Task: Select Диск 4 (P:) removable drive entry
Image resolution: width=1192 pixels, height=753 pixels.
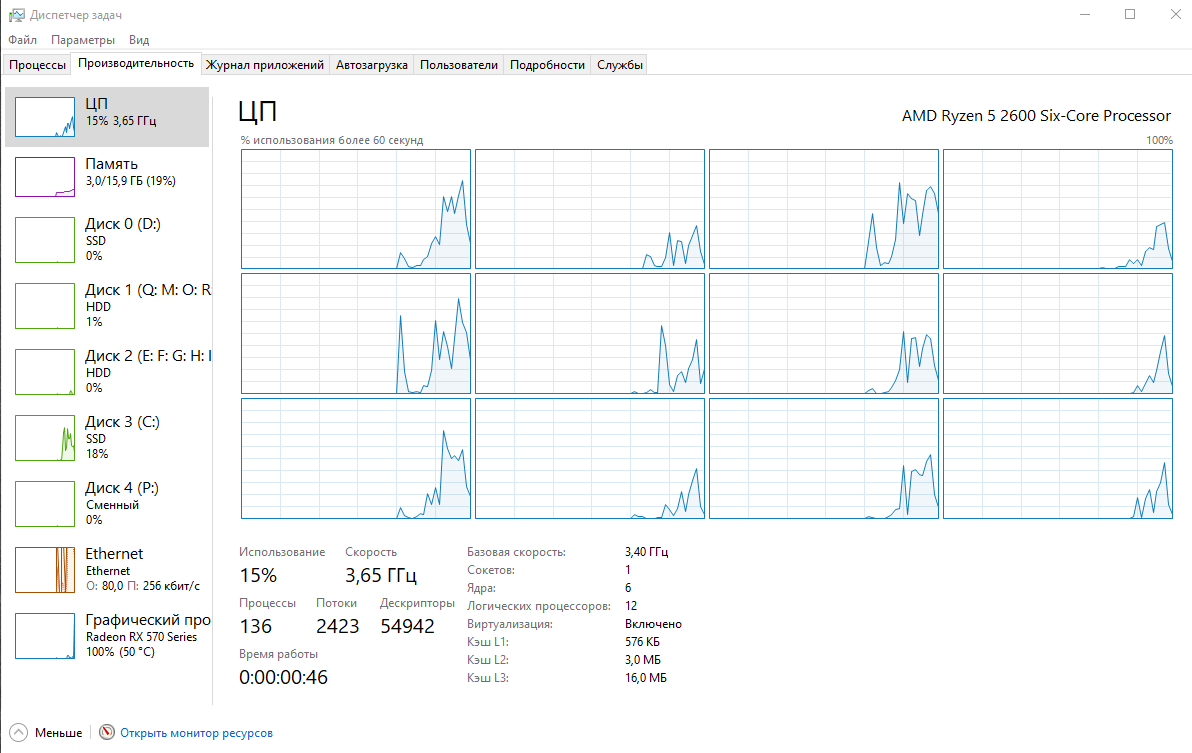Action: tap(107, 504)
